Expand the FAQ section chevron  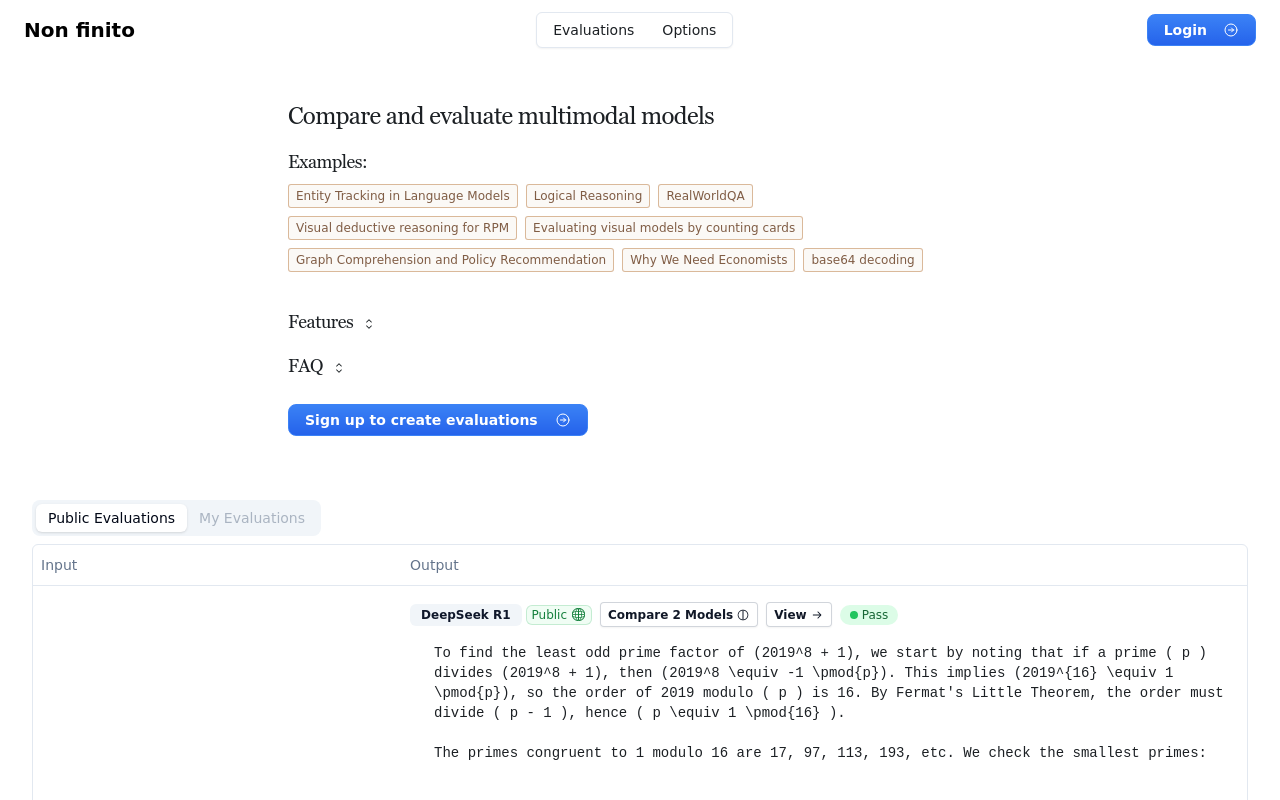click(x=339, y=367)
